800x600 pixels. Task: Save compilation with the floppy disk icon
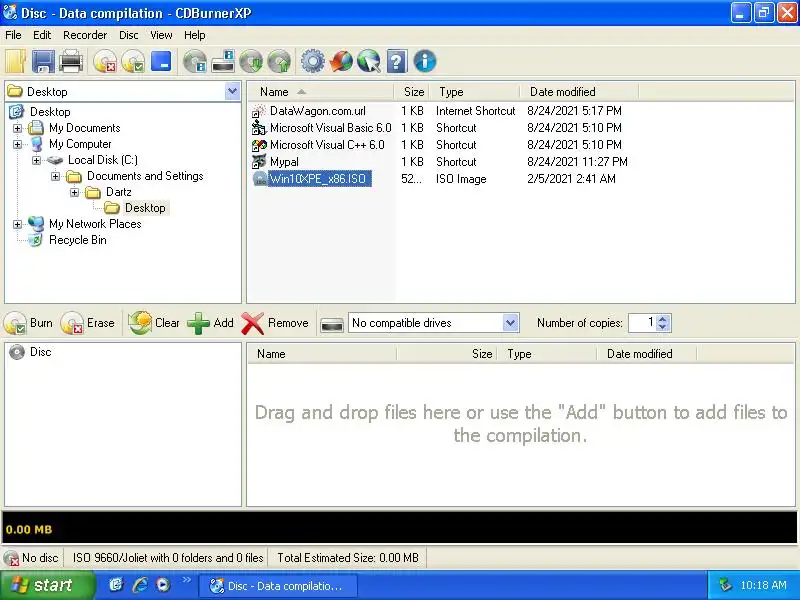pyautogui.click(x=43, y=61)
